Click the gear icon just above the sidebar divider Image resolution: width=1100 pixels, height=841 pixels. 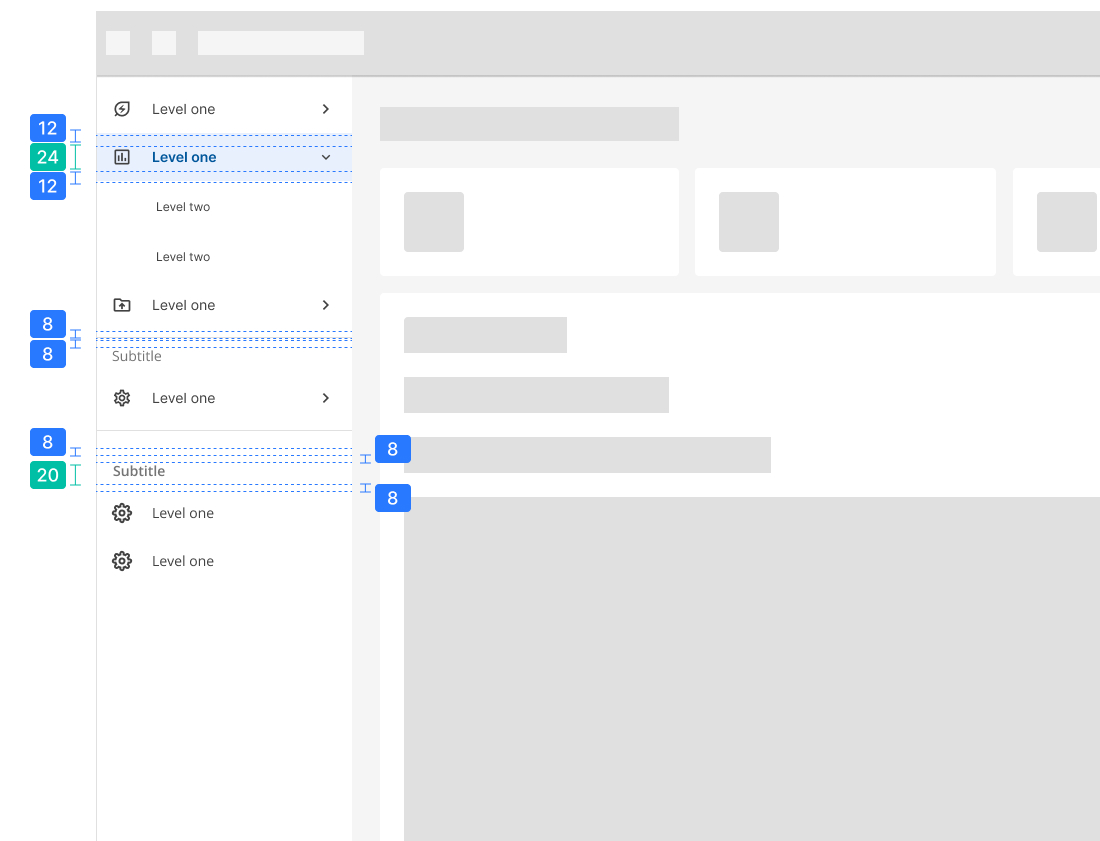tap(122, 398)
